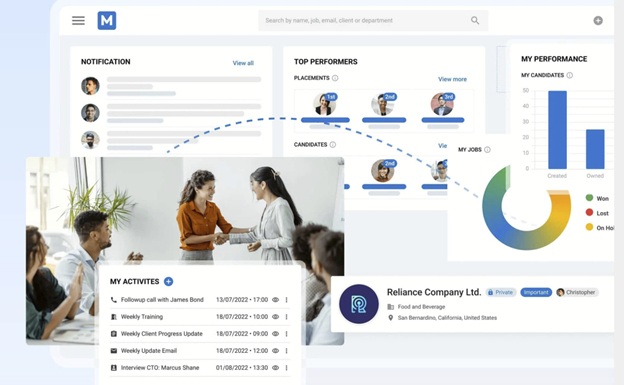Add activity with blue plus icon
Screen dimensions: 624x385
[x=168, y=281]
